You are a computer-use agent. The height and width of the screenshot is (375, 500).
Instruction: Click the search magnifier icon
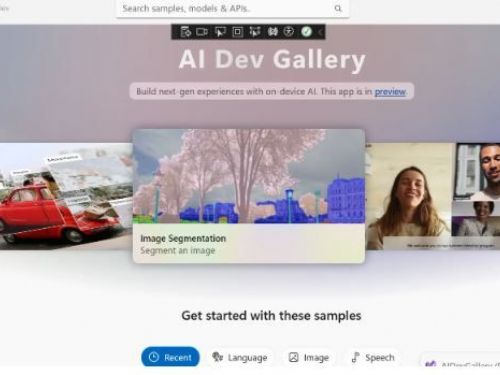[x=338, y=9]
